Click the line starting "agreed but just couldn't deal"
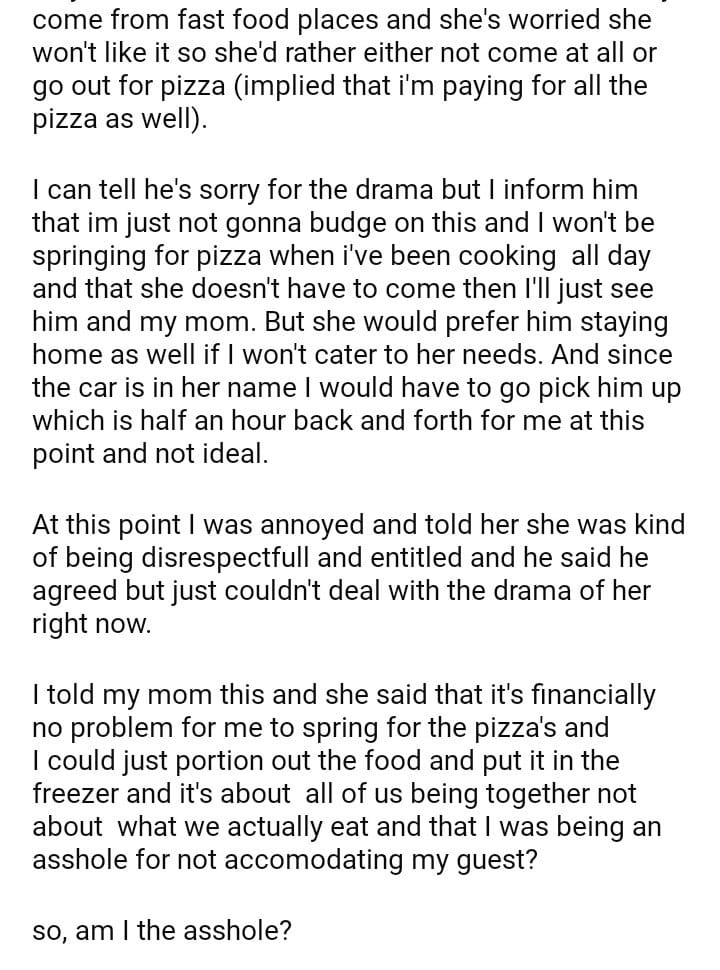 [x=341, y=591]
